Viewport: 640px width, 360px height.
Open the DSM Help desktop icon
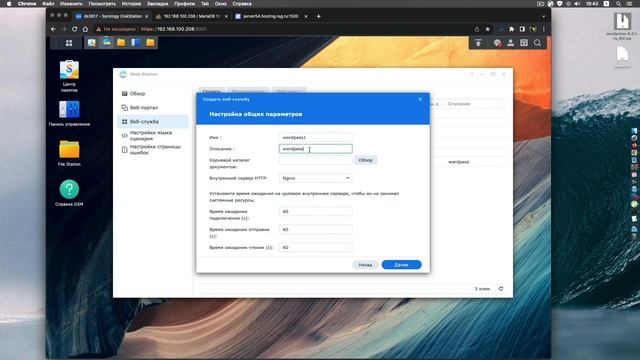point(69,193)
